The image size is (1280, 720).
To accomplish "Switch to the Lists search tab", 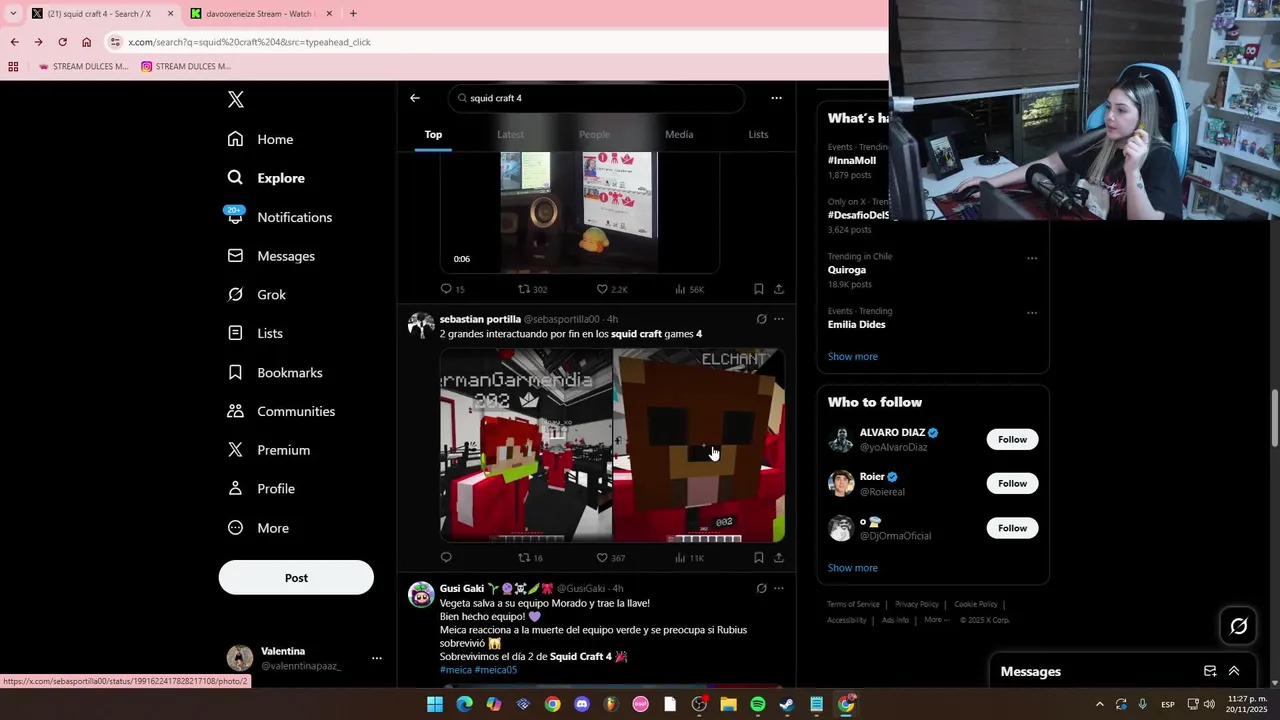I will point(758,134).
